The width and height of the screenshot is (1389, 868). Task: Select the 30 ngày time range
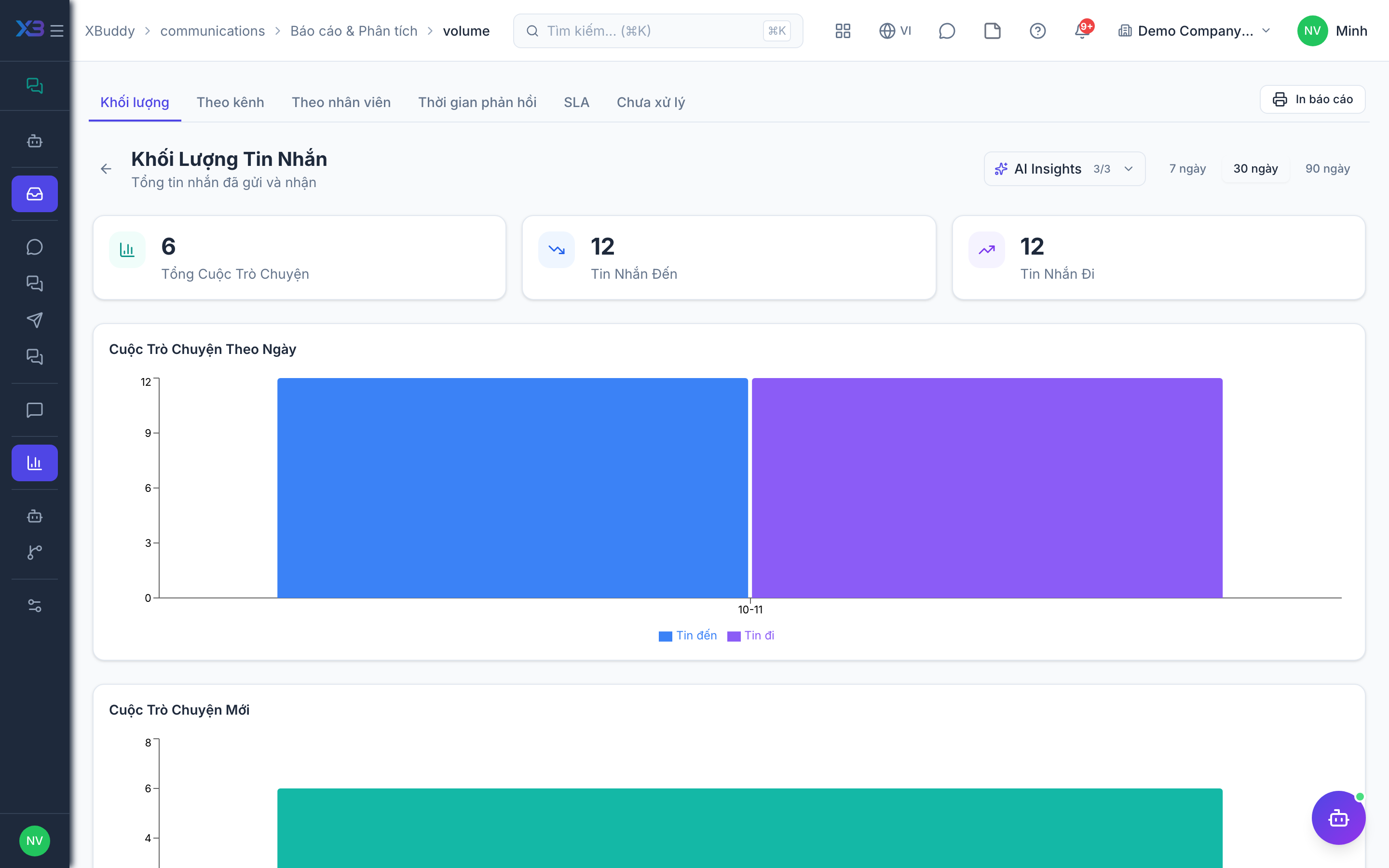point(1255,169)
